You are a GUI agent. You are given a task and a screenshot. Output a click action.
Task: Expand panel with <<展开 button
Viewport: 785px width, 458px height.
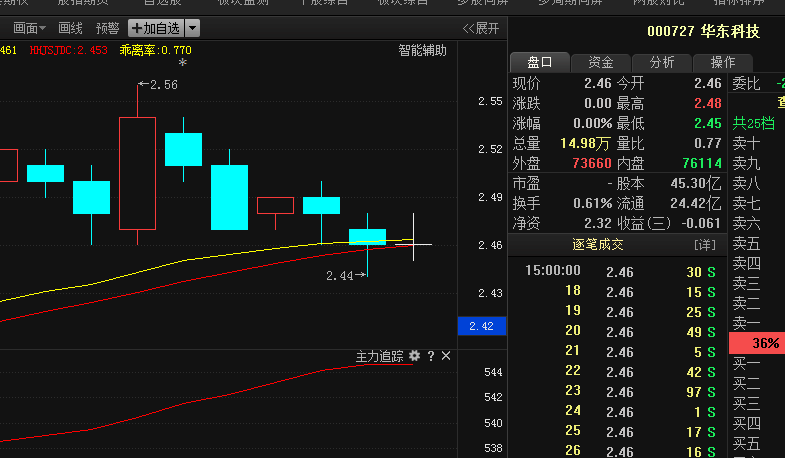coord(481,29)
